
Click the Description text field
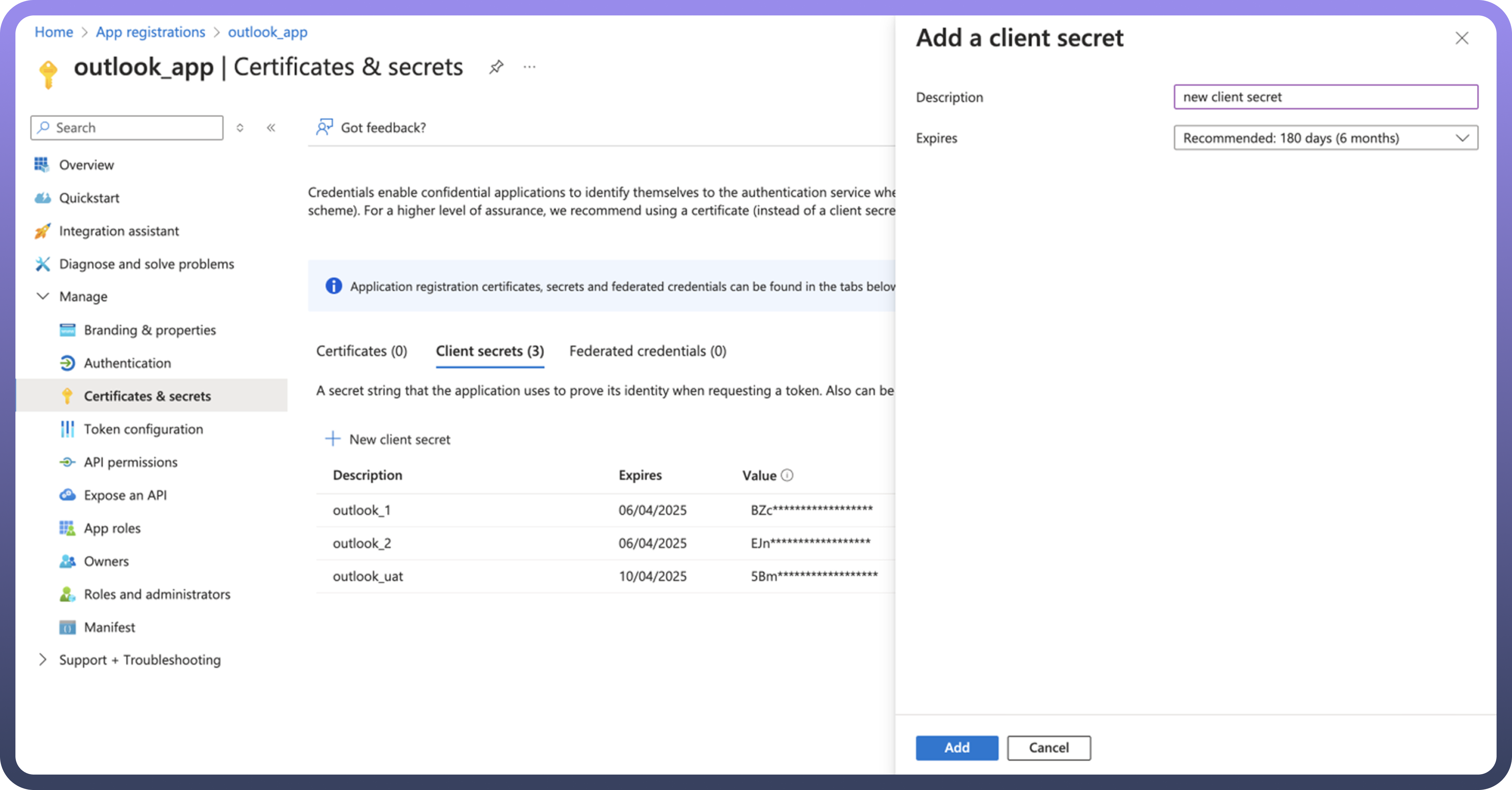coord(1325,97)
